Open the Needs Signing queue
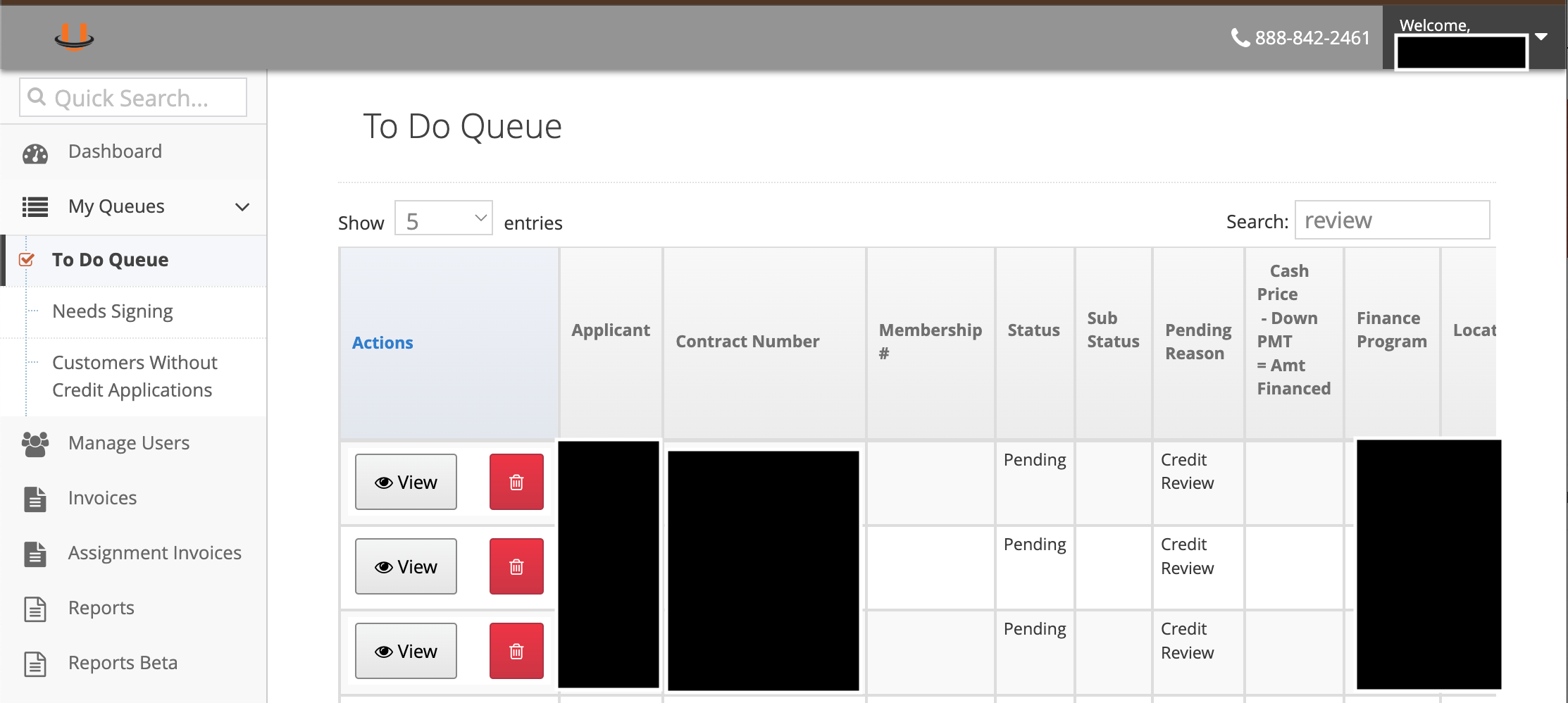Image resolution: width=1568 pixels, height=703 pixels. pyautogui.click(x=113, y=311)
